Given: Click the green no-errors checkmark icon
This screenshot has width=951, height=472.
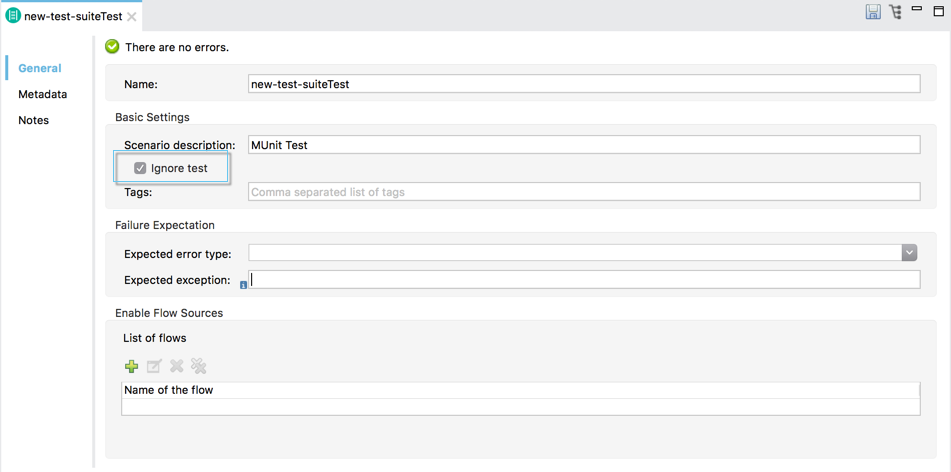Looking at the screenshot, I should coord(112,47).
